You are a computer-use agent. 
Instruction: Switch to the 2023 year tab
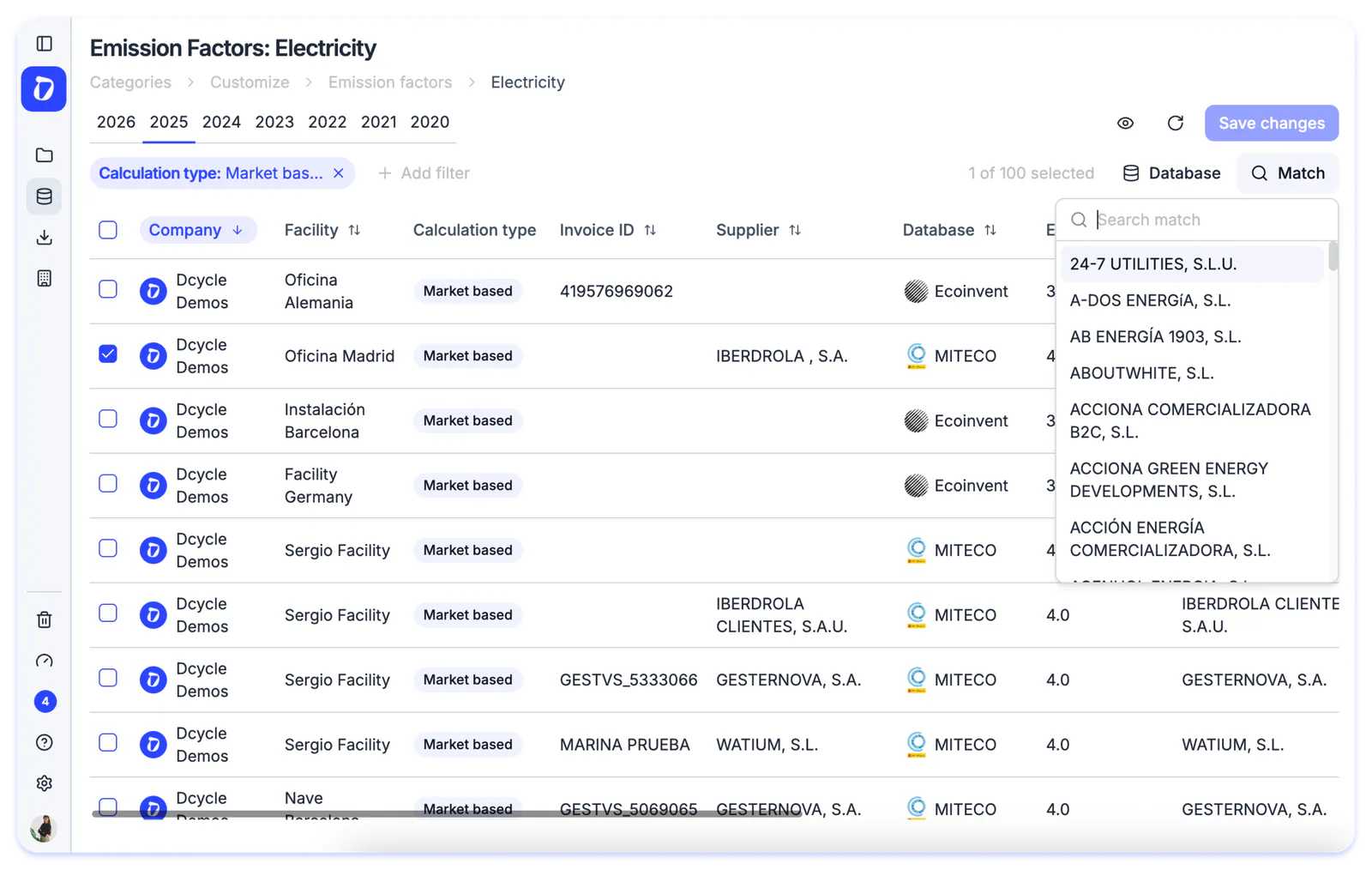(x=274, y=122)
